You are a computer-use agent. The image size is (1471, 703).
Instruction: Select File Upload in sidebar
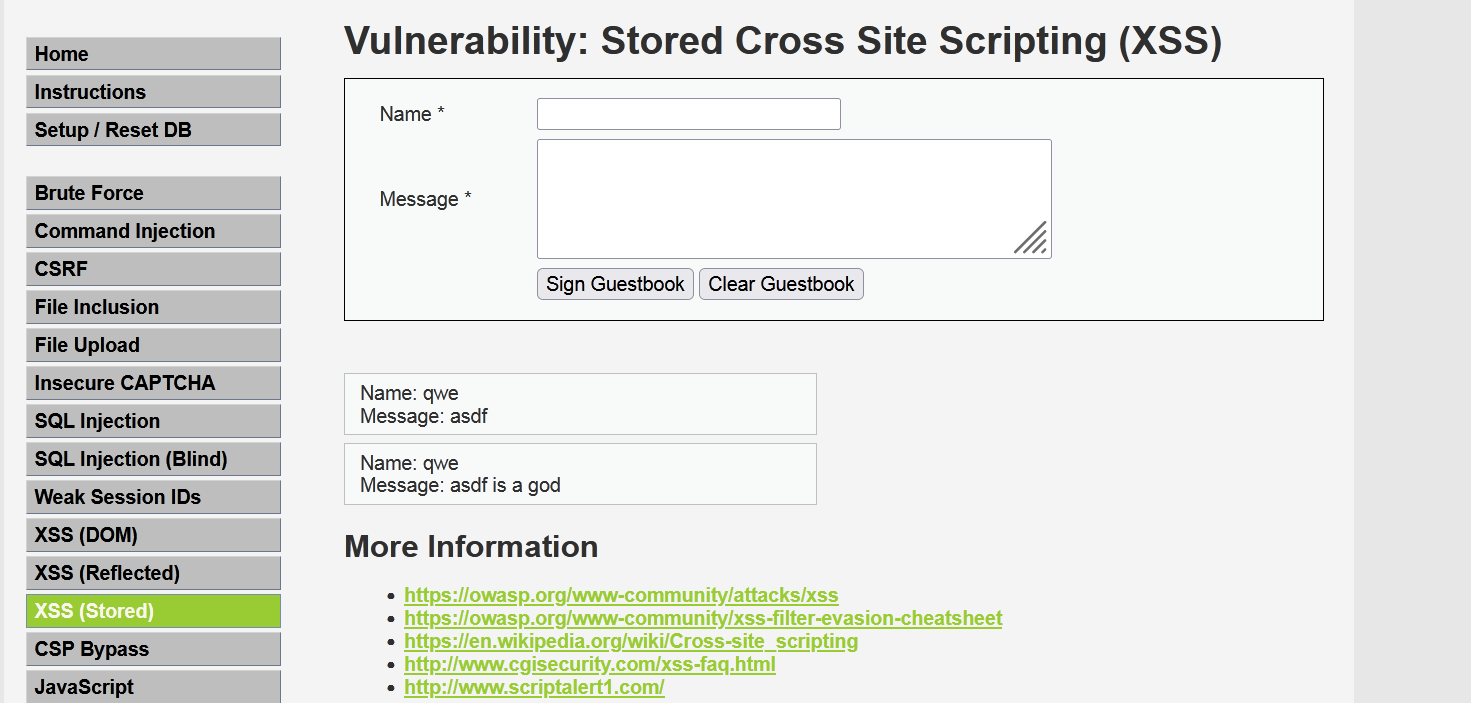pos(153,345)
